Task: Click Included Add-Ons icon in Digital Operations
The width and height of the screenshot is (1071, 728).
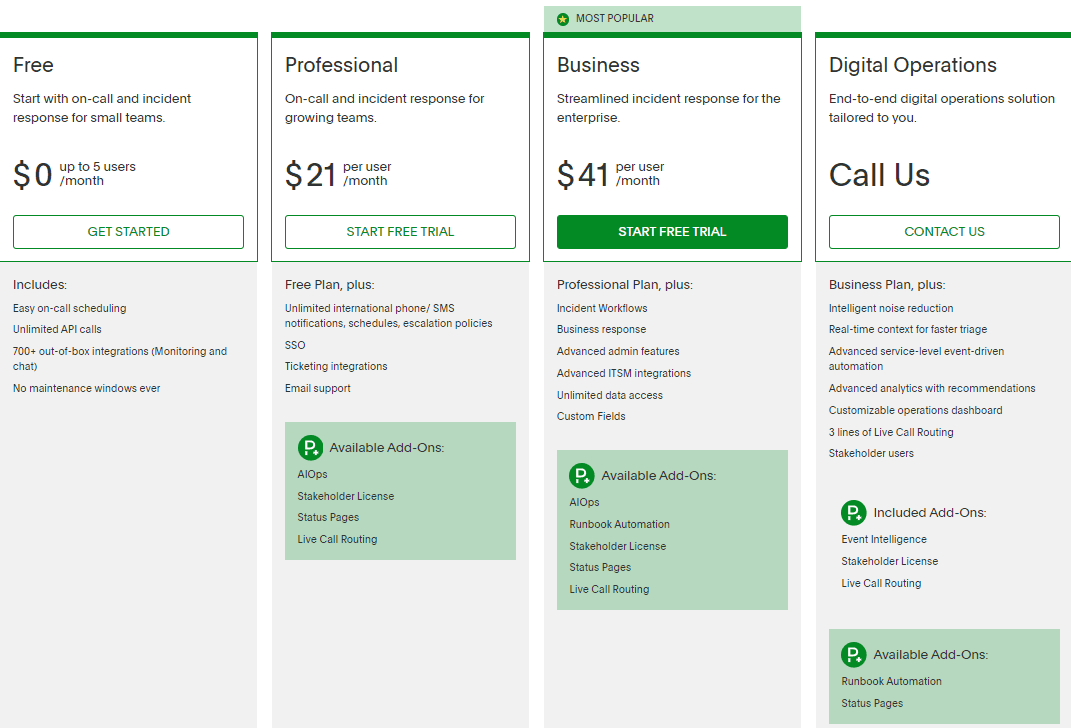Action: 854,513
